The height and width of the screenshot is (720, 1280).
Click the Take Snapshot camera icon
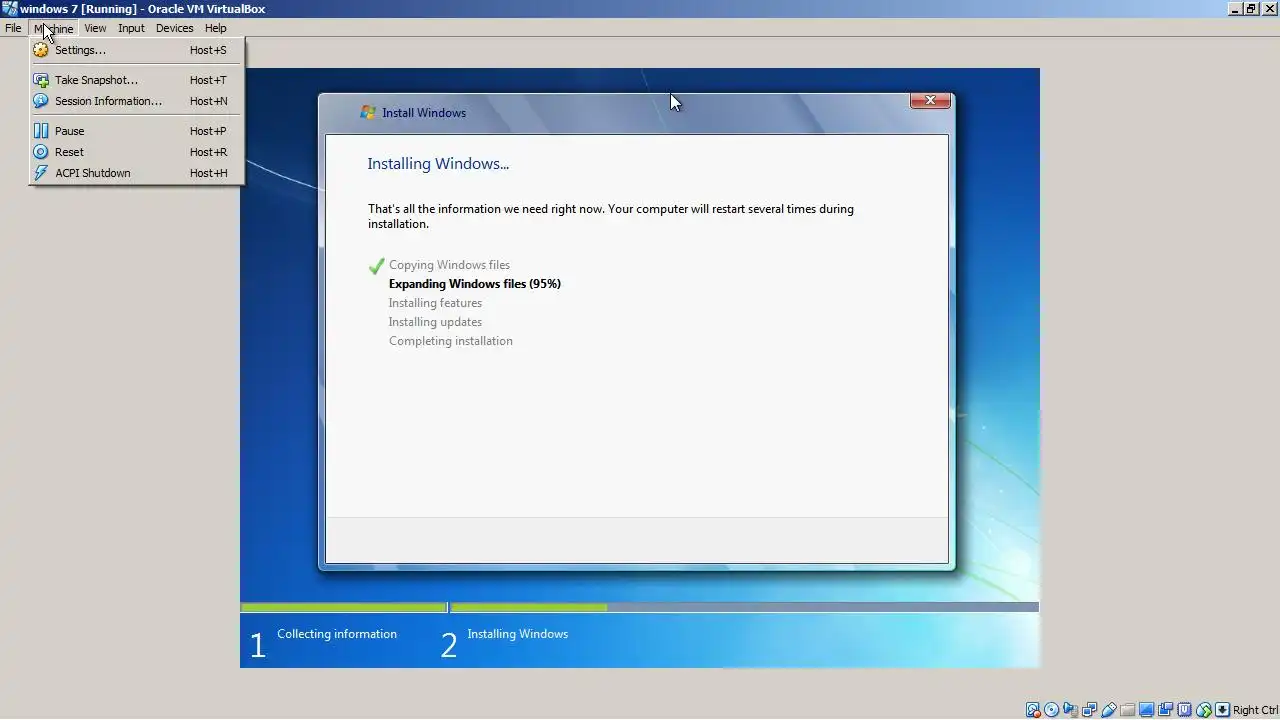(x=41, y=80)
